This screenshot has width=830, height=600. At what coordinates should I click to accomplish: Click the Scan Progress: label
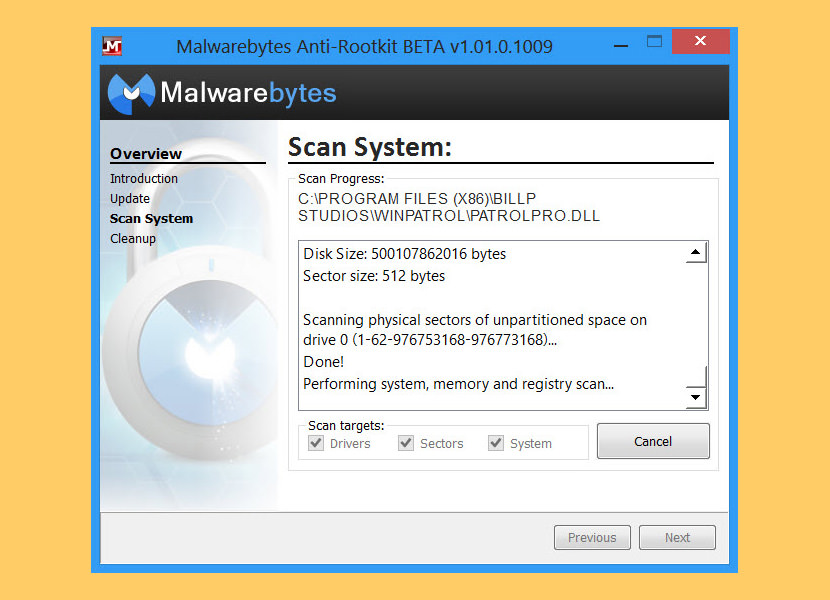point(341,178)
